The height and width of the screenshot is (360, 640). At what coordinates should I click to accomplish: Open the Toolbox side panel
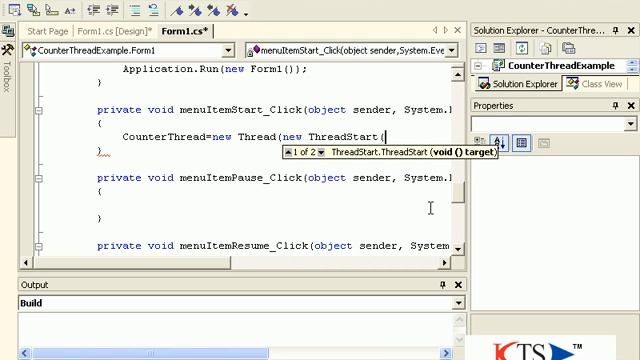(7, 69)
